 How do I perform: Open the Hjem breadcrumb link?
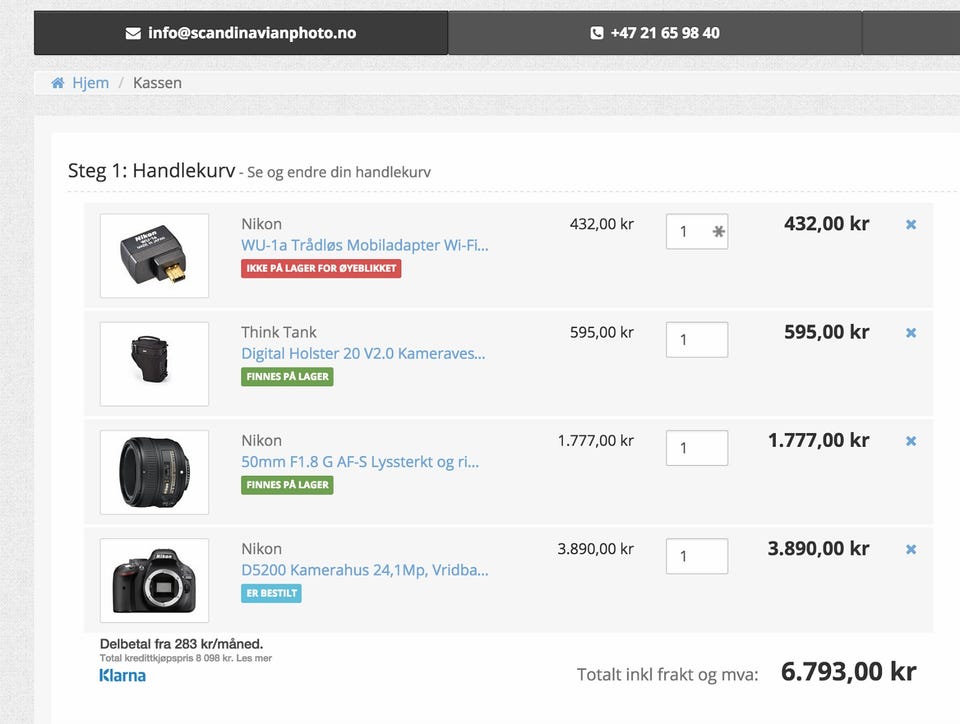[90, 83]
